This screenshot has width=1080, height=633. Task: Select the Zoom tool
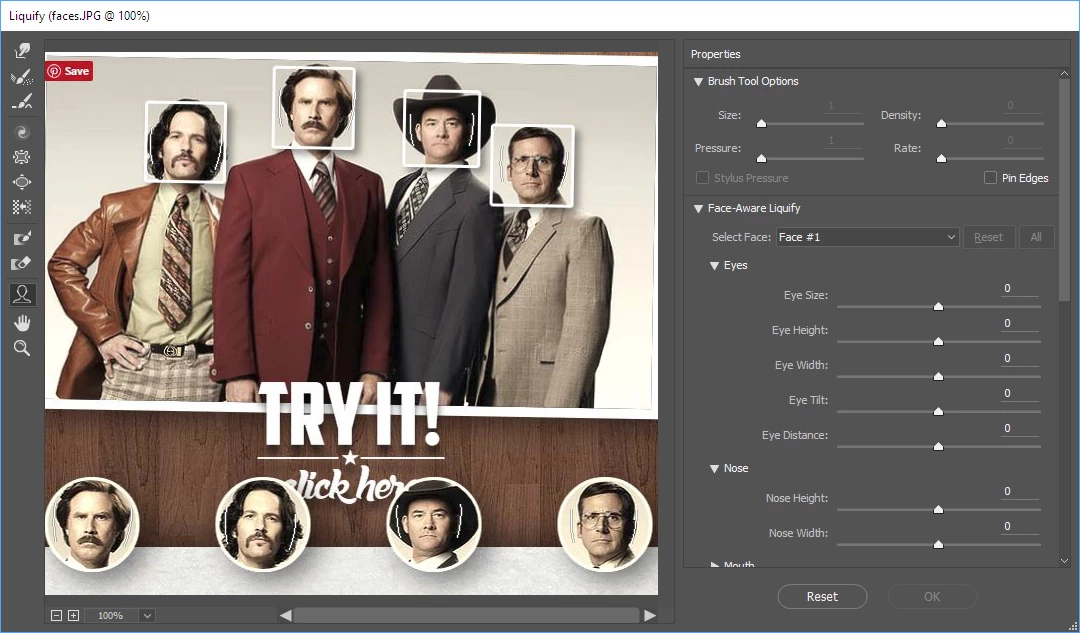pos(22,348)
